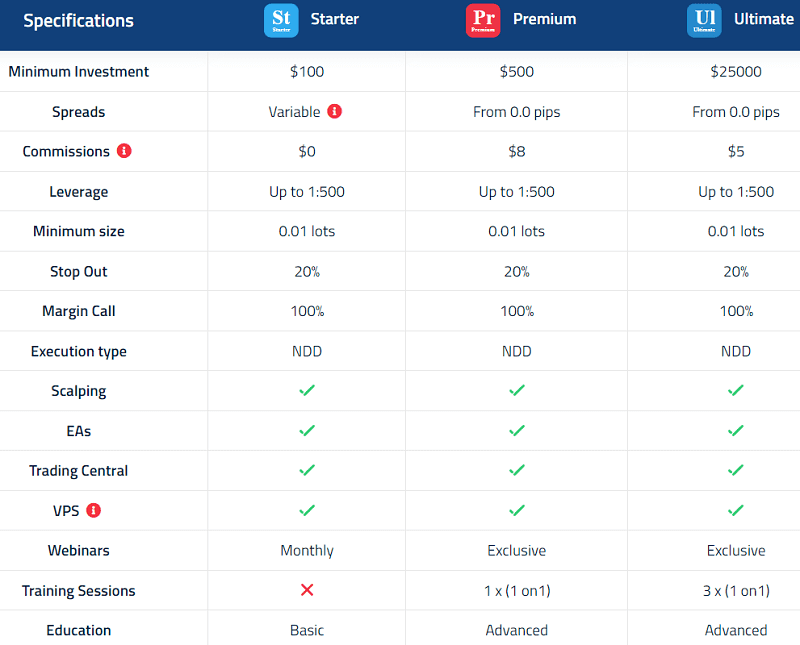Click the Execution type row label
The width and height of the screenshot is (800, 645).
[79, 352]
